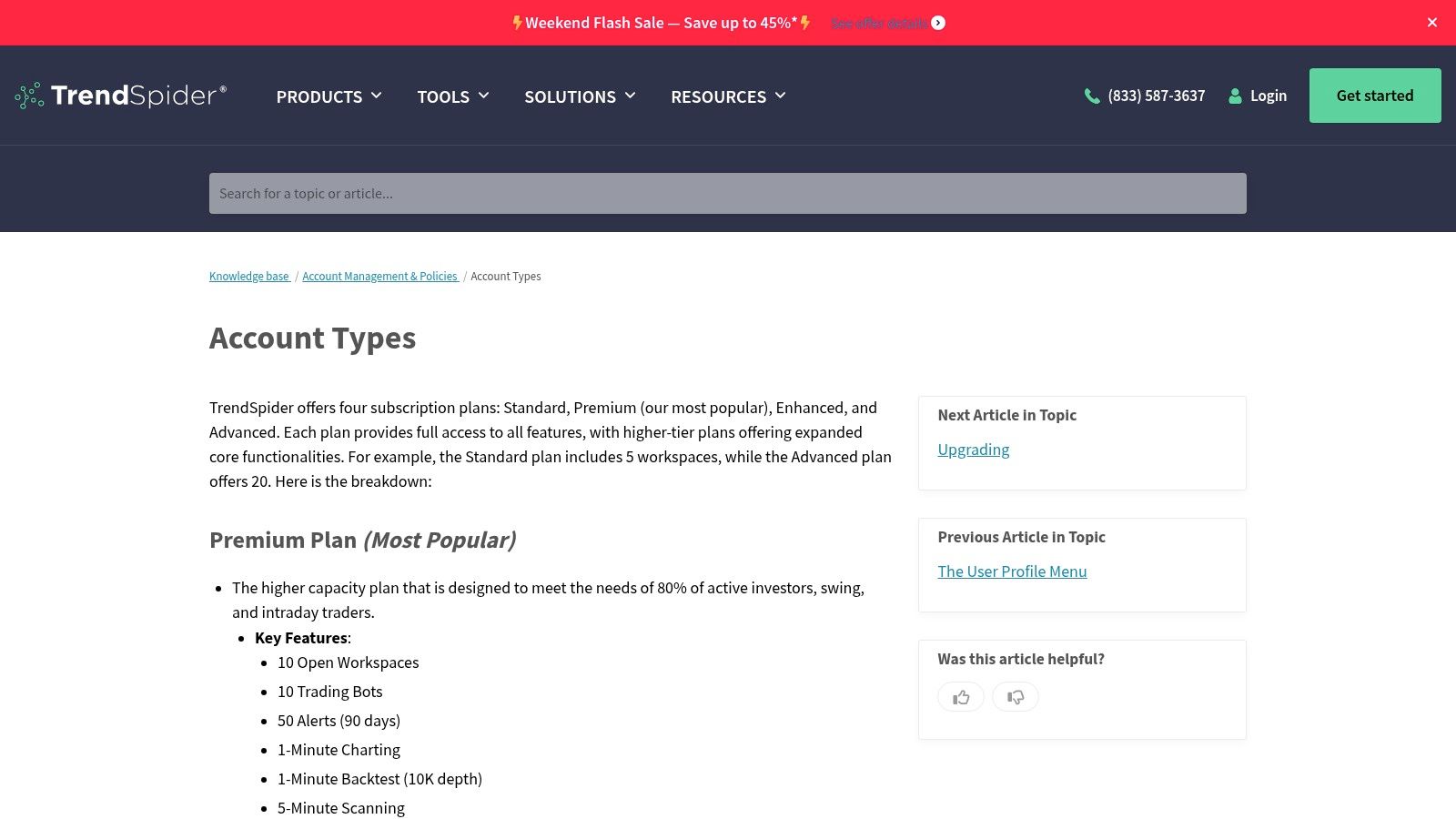
Task: Click the Account Types heading
Action: pos(313,338)
